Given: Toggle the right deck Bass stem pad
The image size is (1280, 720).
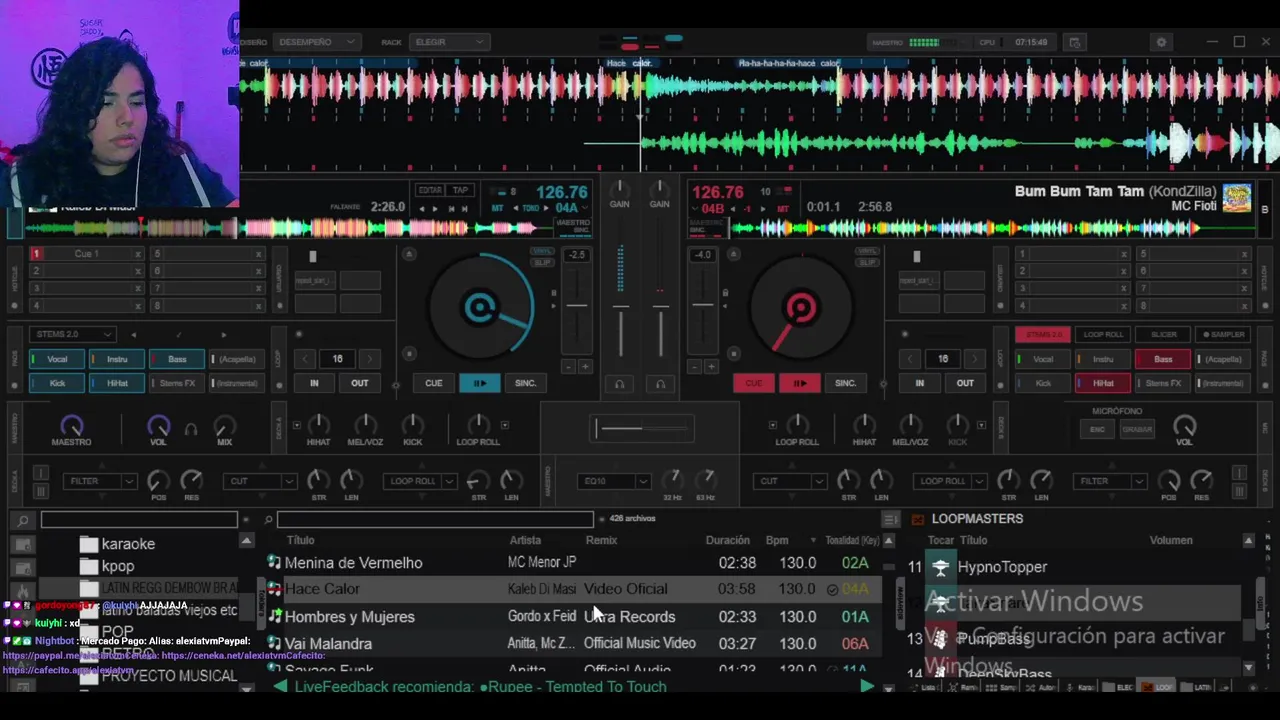Looking at the screenshot, I should click(1162, 359).
